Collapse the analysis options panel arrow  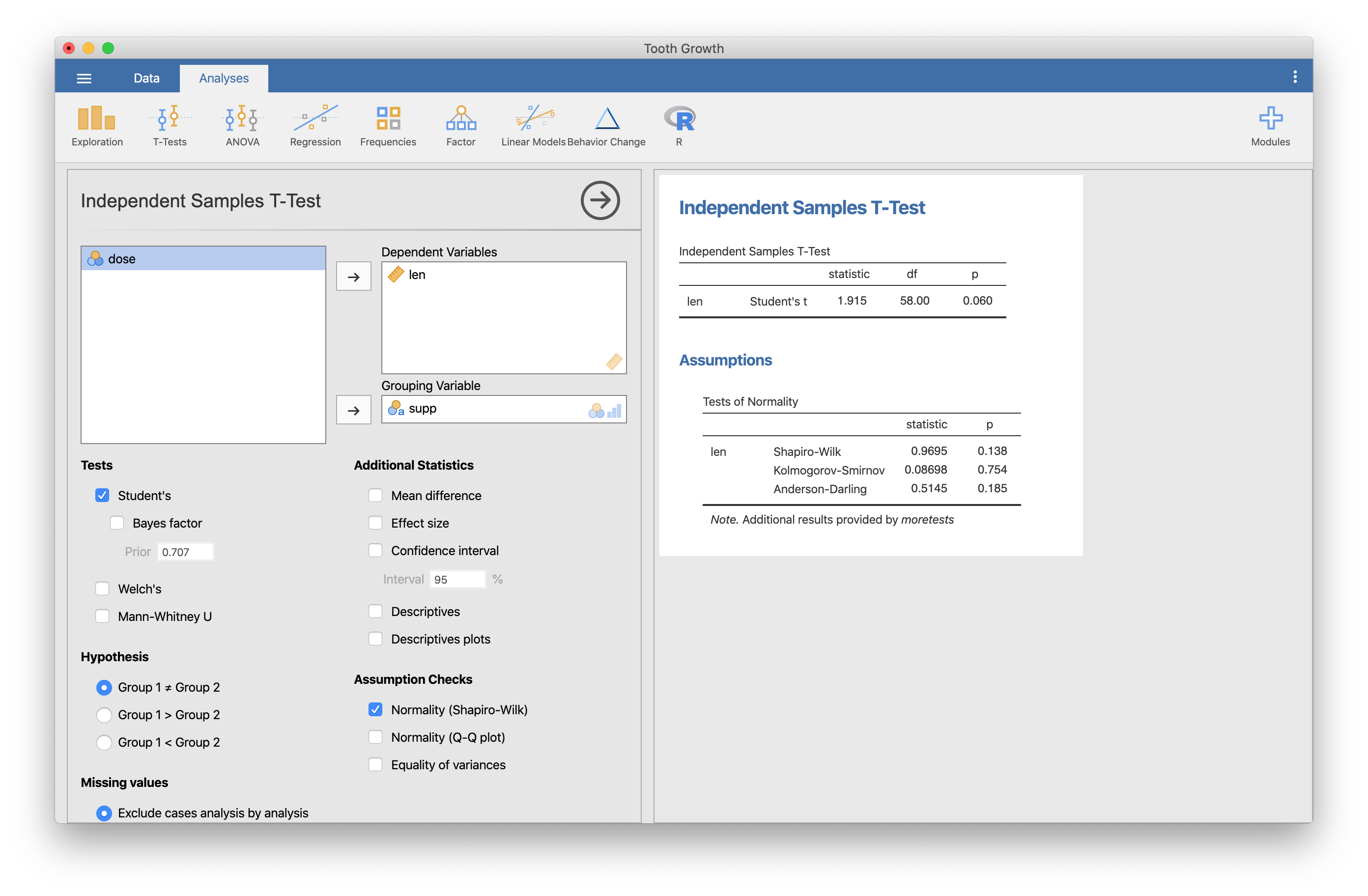[599, 200]
